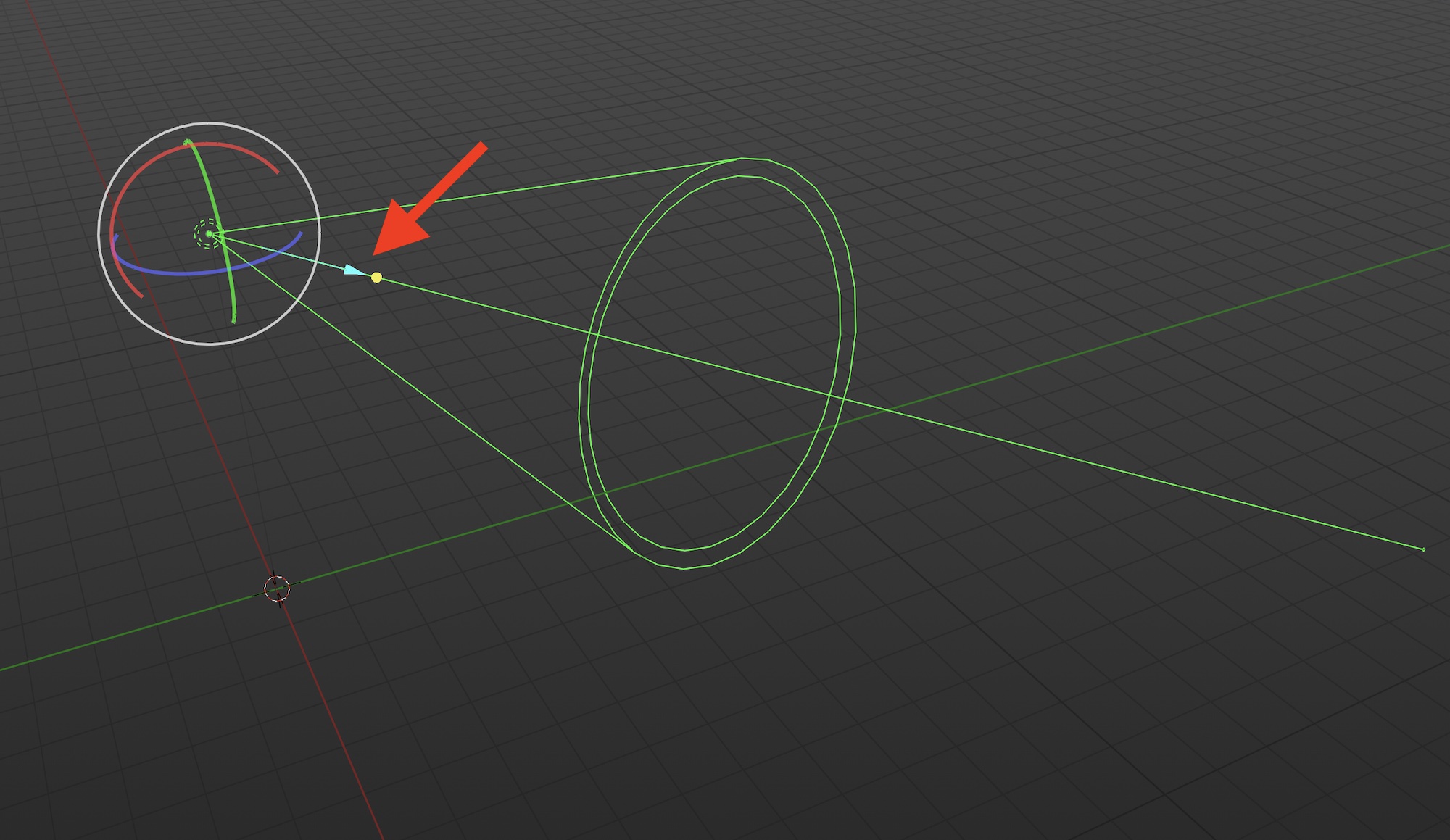Click the 3D cursor at the world origin

(x=276, y=589)
